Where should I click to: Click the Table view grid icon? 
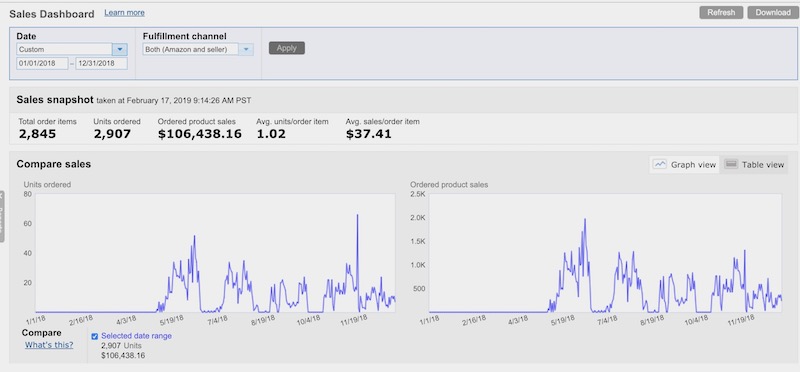[731, 164]
